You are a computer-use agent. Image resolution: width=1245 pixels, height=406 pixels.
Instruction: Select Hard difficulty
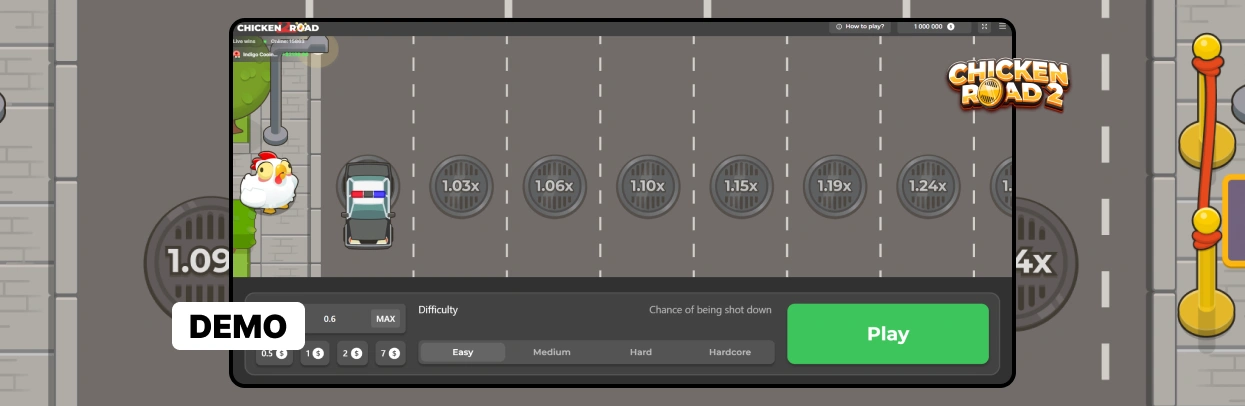(641, 352)
